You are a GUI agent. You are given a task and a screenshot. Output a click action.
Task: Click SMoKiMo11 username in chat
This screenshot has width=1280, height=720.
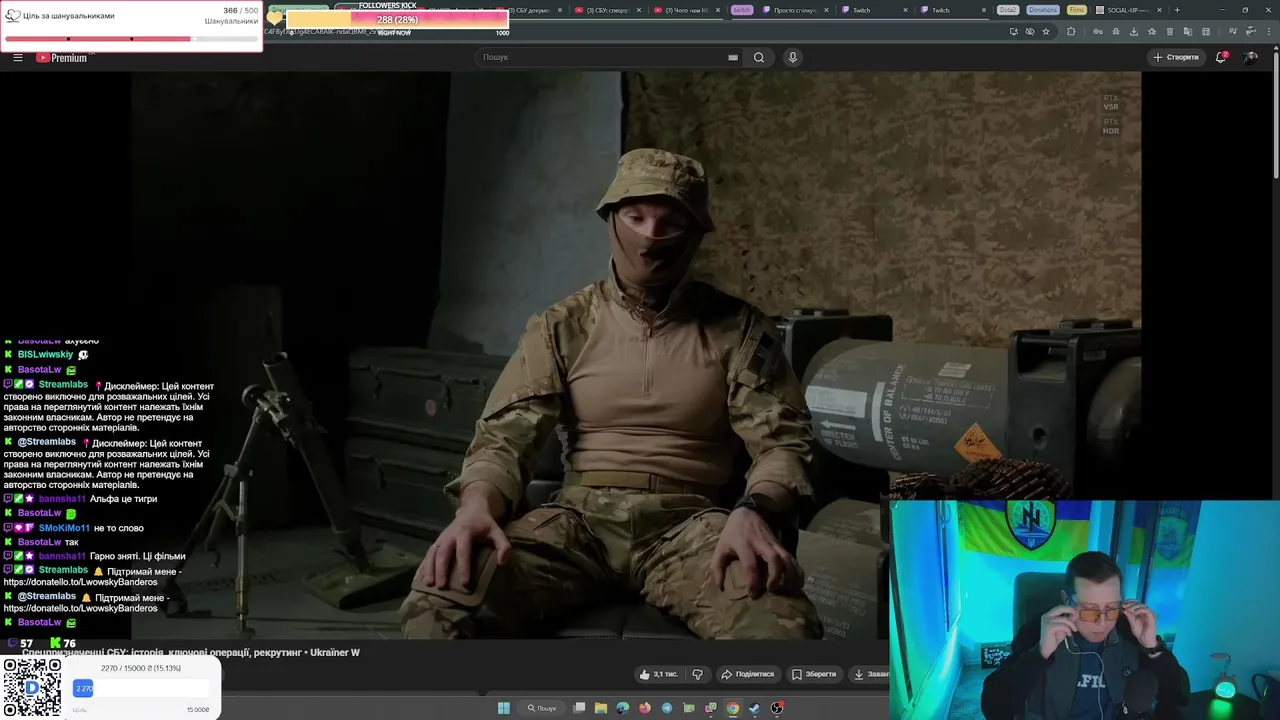pyautogui.click(x=64, y=528)
